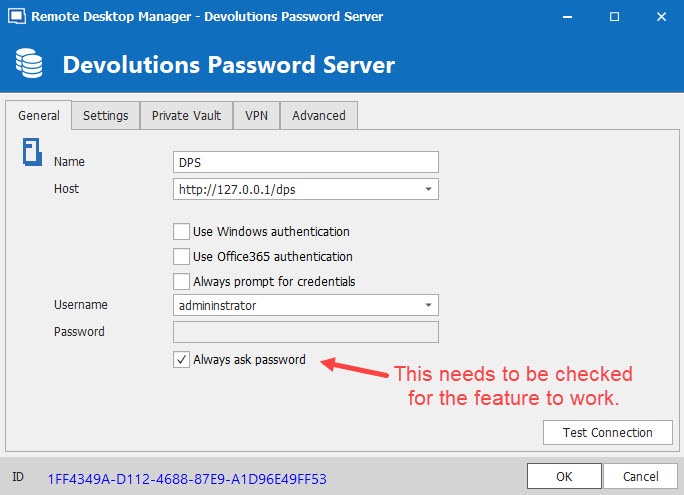Open the Username dropdown arrow
Viewport: 684px width, 495px height.
point(428,305)
